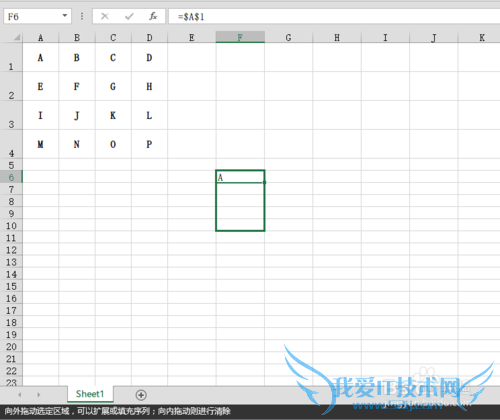
Task: Add a new sheet with the plus icon
Action: tap(141, 395)
